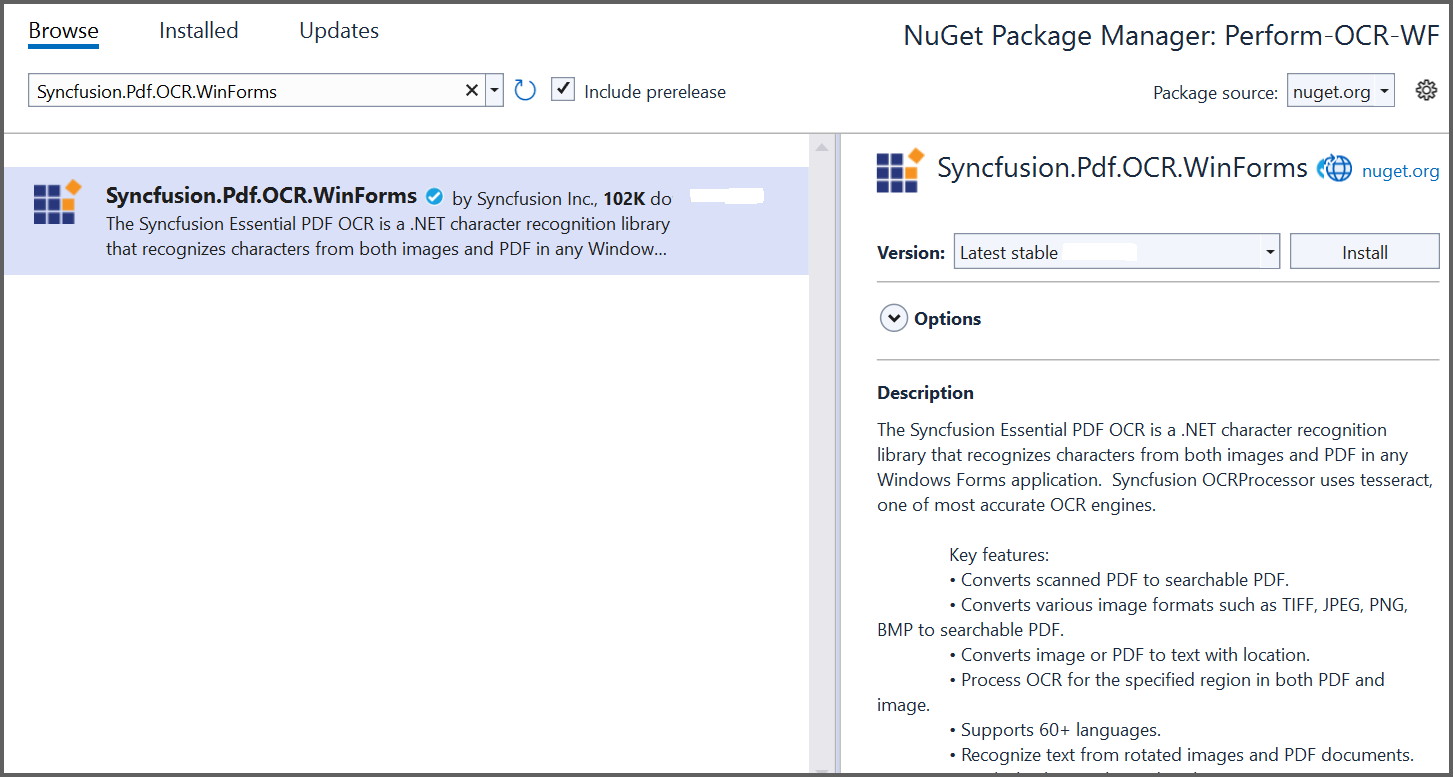Toggle Include prerelease checkbox
The image size is (1453, 777).
pyautogui.click(x=563, y=90)
